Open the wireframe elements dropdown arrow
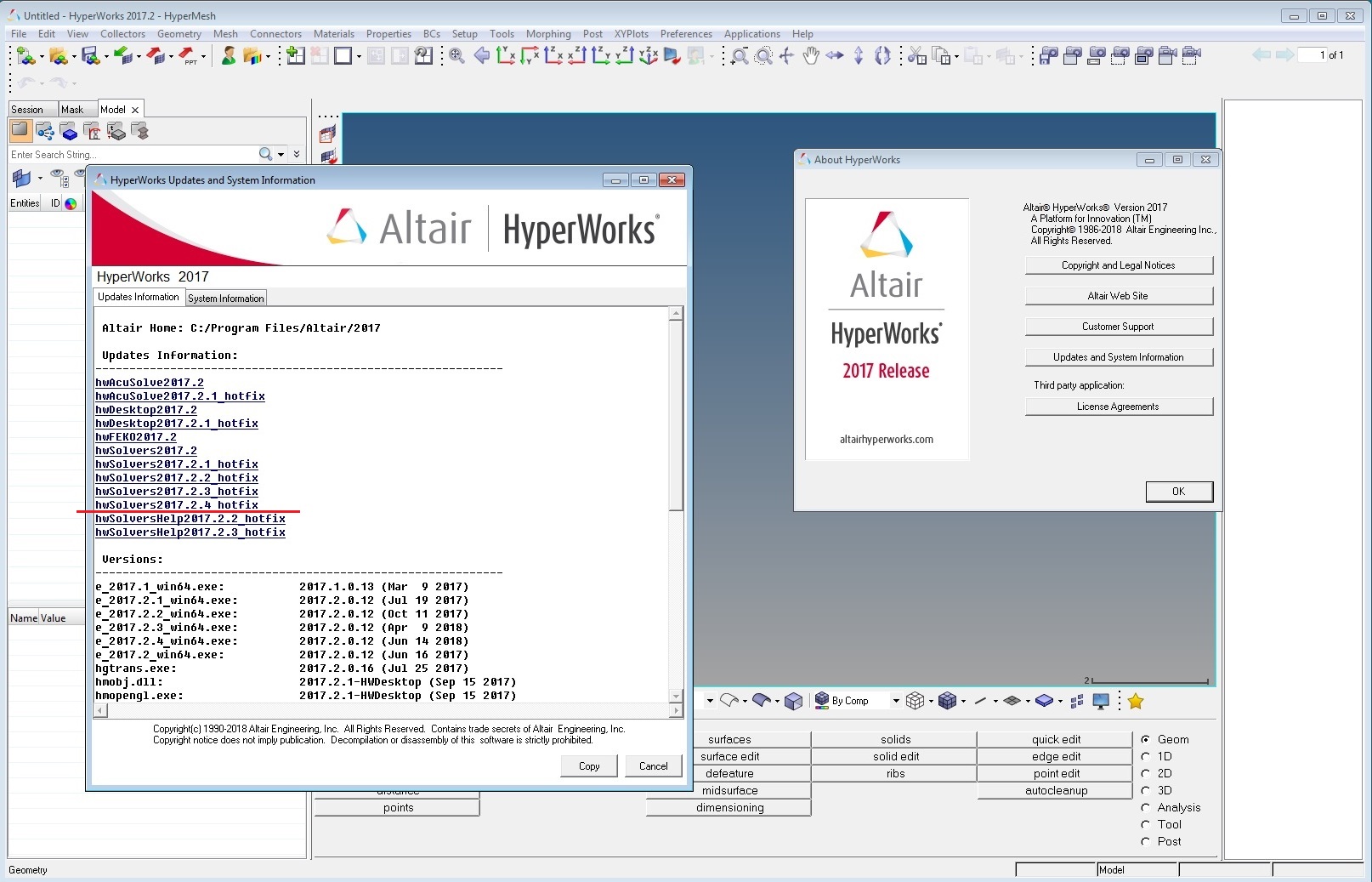The image size is (1372, 882). coord(932,702)
